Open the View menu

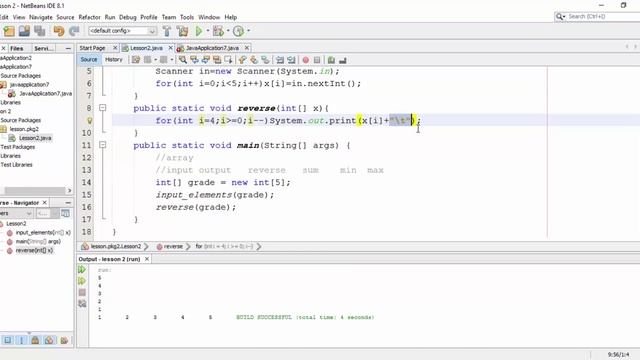point(19,17)
